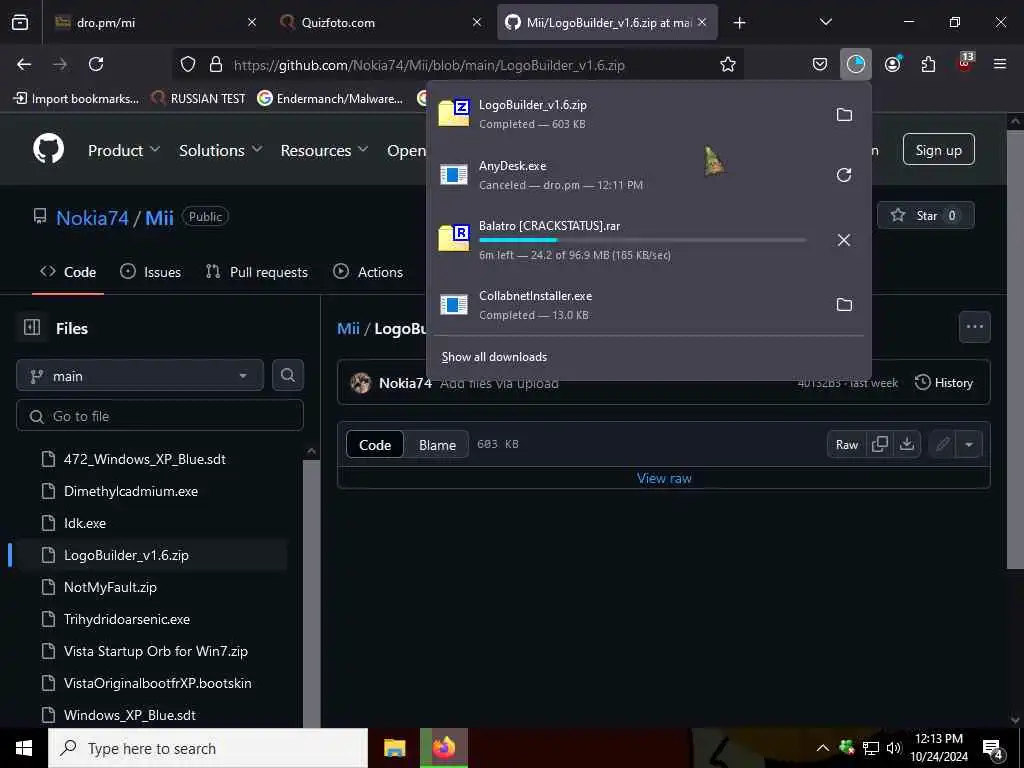Expand the Product navigation dropdown
Screen dimensions: 1024x768
tap(124, 150)
